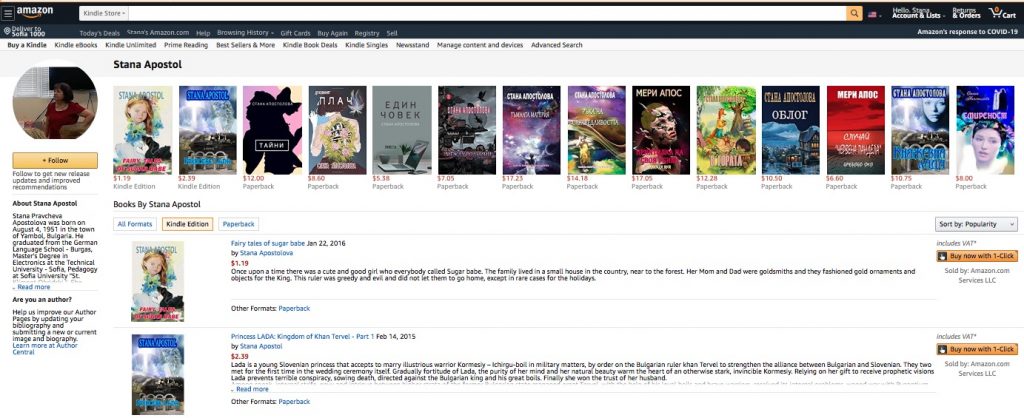This screenshot has width=1024, height=418.
Task: Open Browsing History dropdown
Action: [245, 33]
